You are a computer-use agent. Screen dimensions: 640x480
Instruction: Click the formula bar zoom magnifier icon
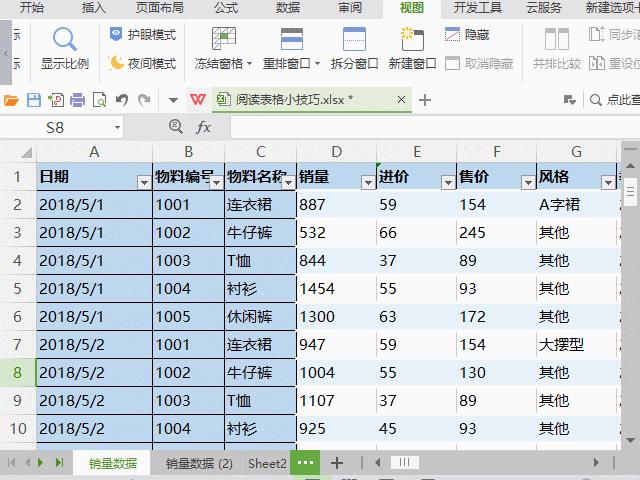click(x=176, y=127)
